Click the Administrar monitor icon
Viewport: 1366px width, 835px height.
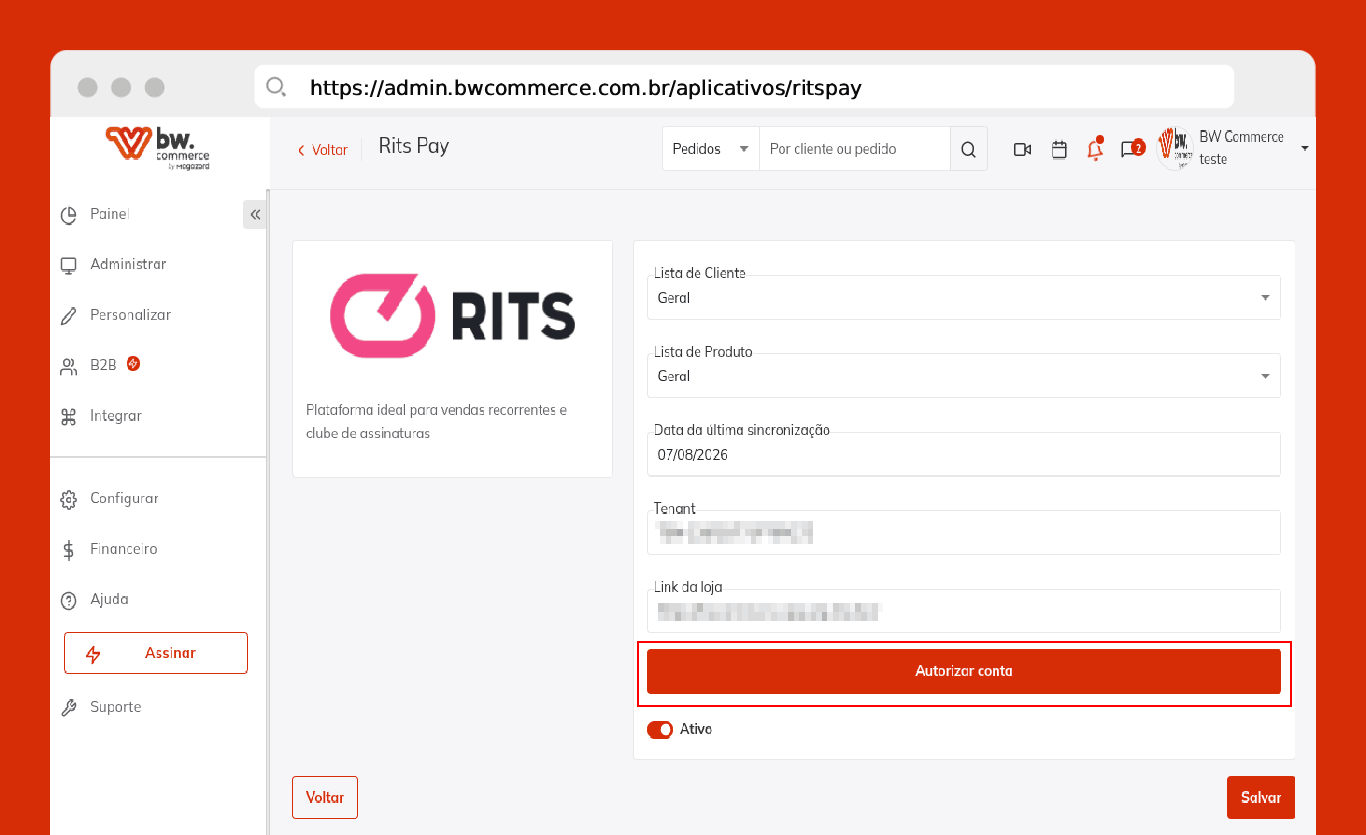point(69,265)
